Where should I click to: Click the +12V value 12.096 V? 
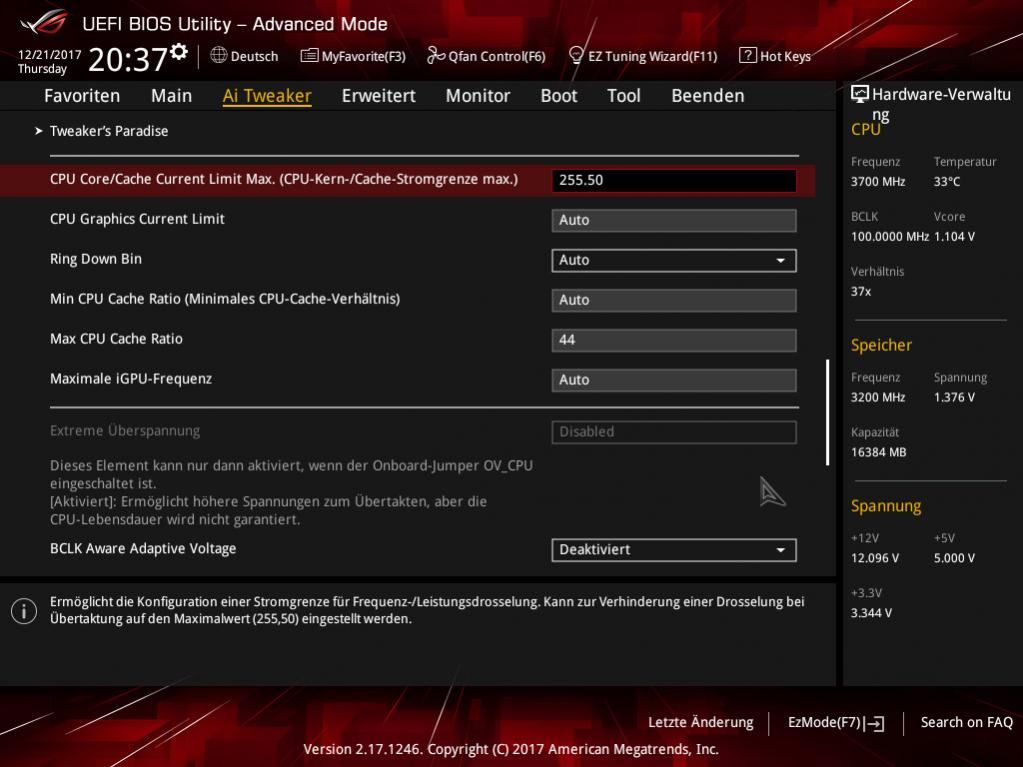(x=875, y=558)
